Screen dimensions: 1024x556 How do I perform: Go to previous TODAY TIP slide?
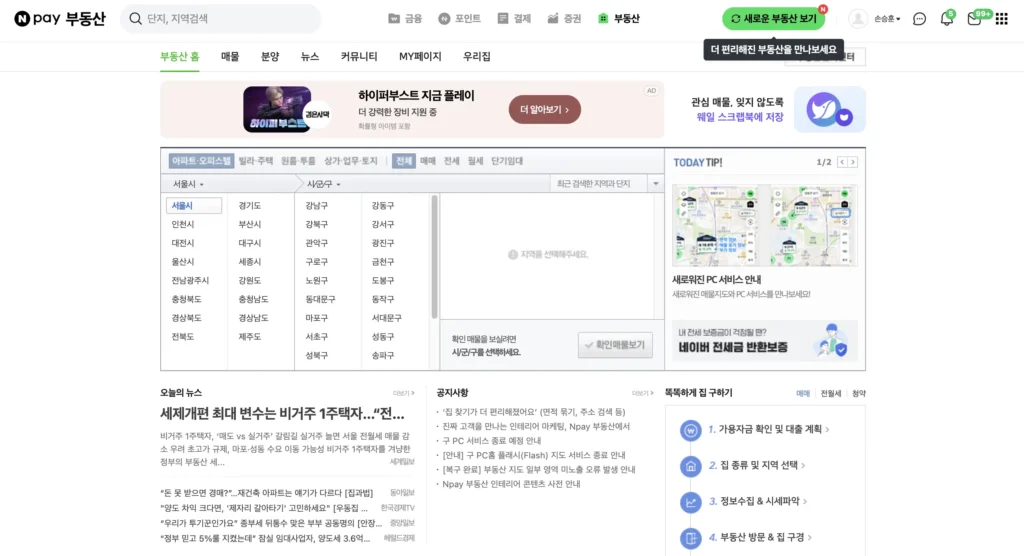click(x=842, y=162)
